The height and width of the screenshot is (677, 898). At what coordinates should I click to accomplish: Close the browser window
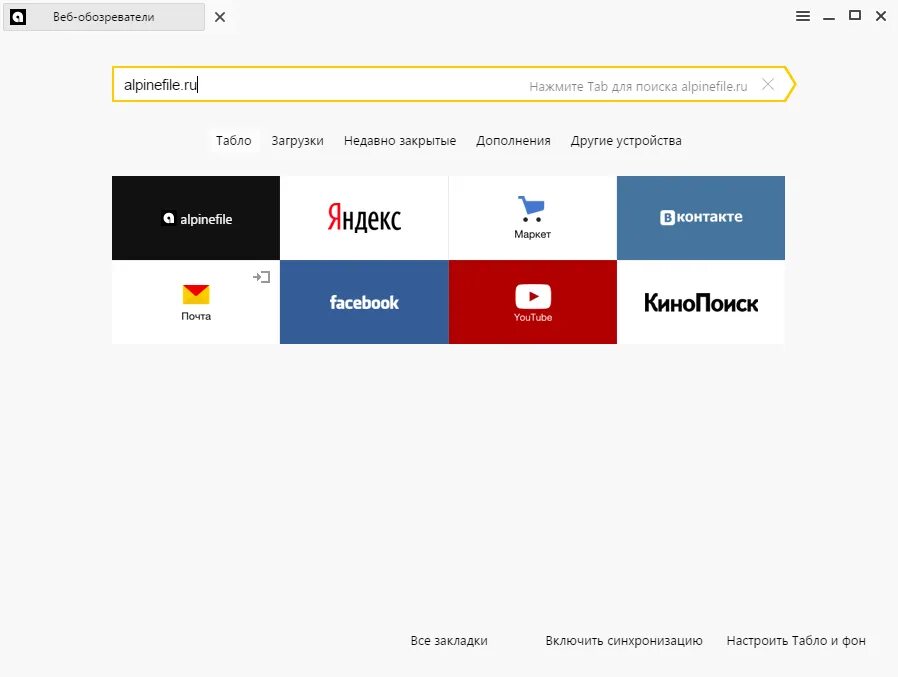pyautogui.click(x=881, y=16)
